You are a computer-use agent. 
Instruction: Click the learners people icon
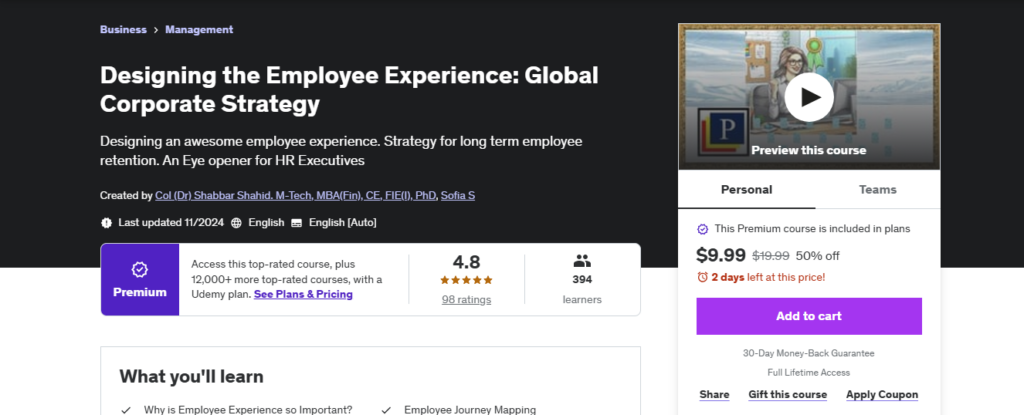tap(582, 261)
